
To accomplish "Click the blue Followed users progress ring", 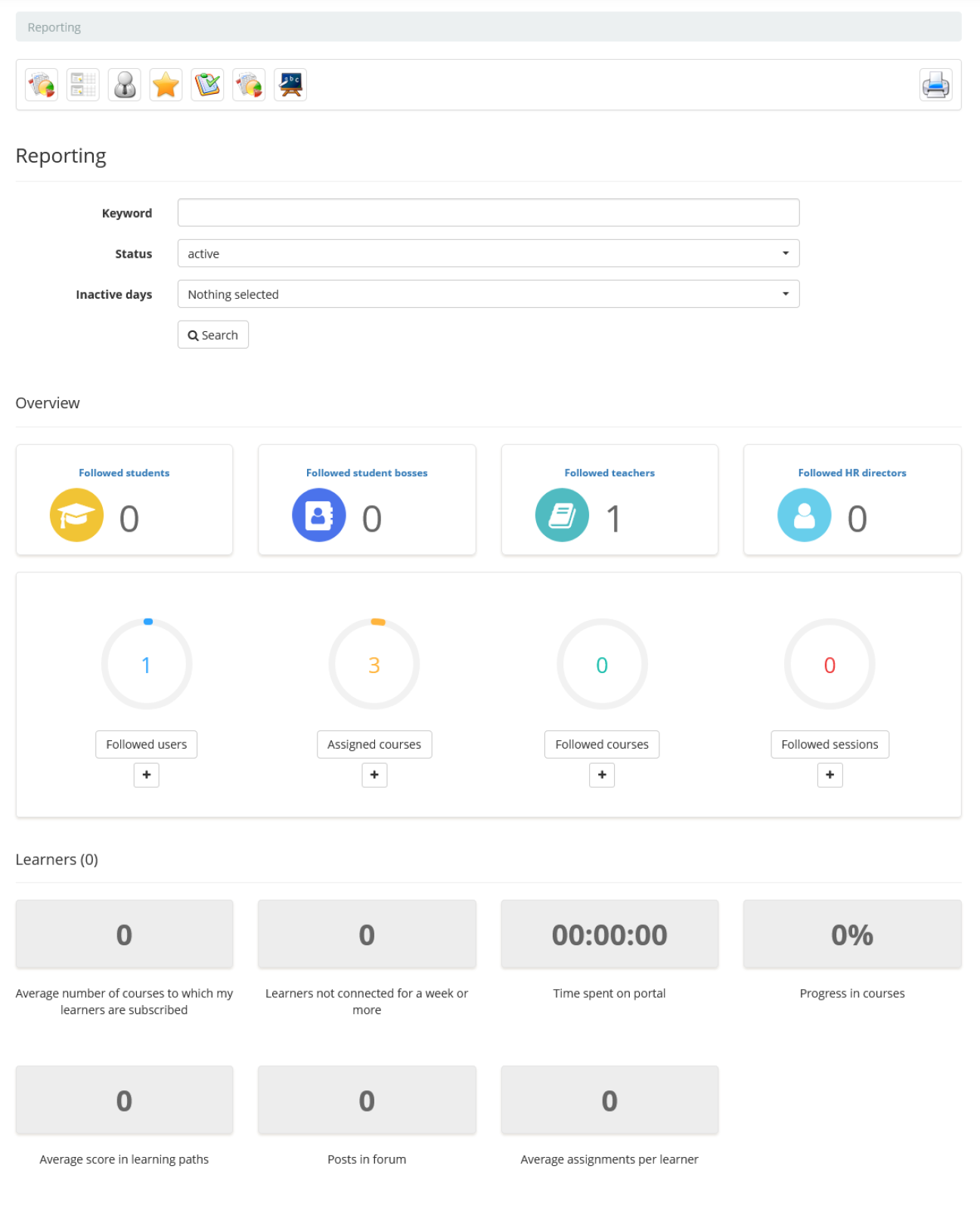I will (147, 664).
